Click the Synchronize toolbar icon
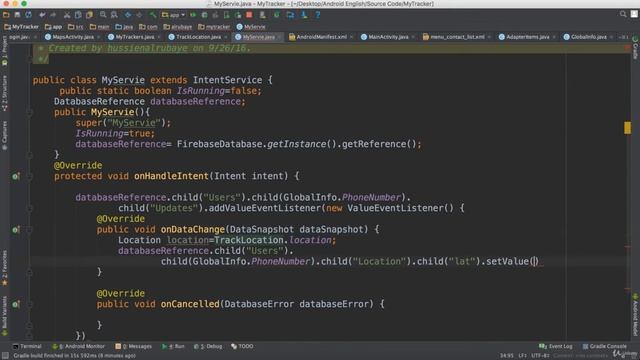This screenshot has width=640, height=360. 28,15
